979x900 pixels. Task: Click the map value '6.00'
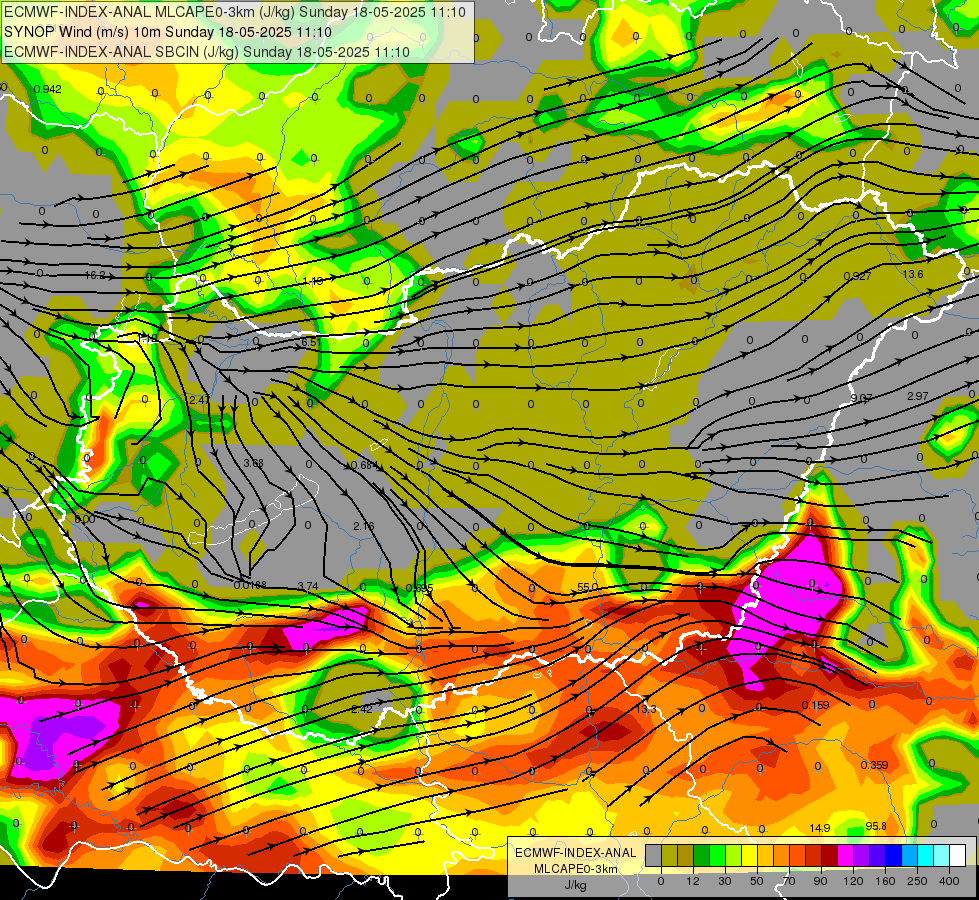(x=84, y=519)
